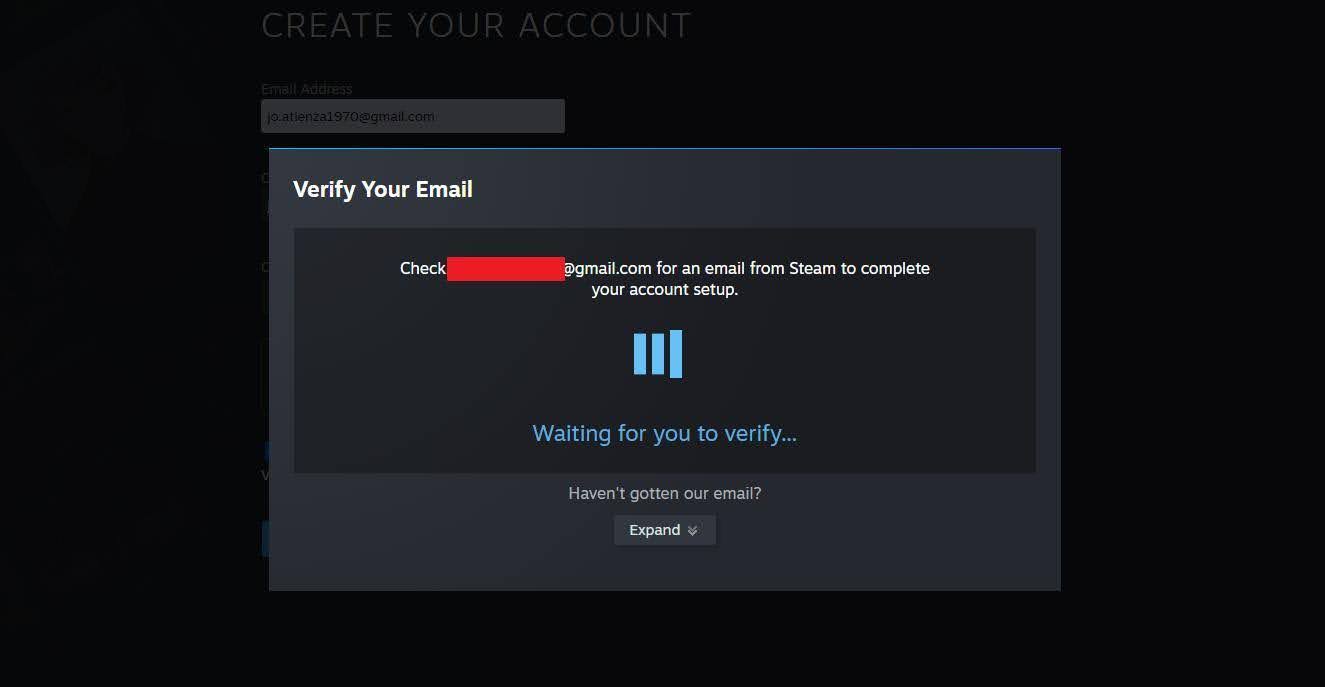This screenshot has width=1325, height=687.
Task: Click 'Haven't gotten our email?' text
Action: (x=665, y=493)
